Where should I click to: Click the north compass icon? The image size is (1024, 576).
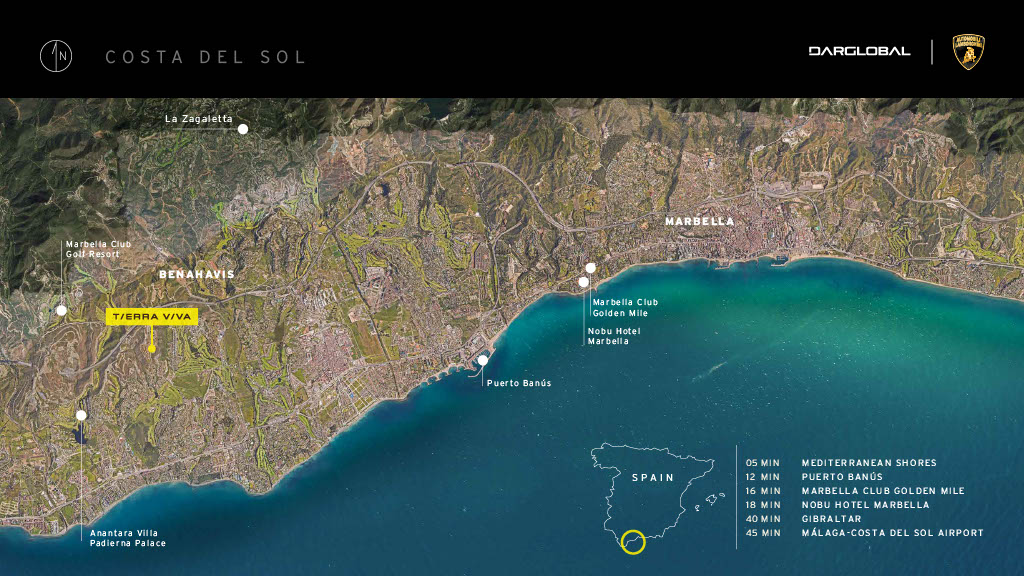tap(55, 56)
